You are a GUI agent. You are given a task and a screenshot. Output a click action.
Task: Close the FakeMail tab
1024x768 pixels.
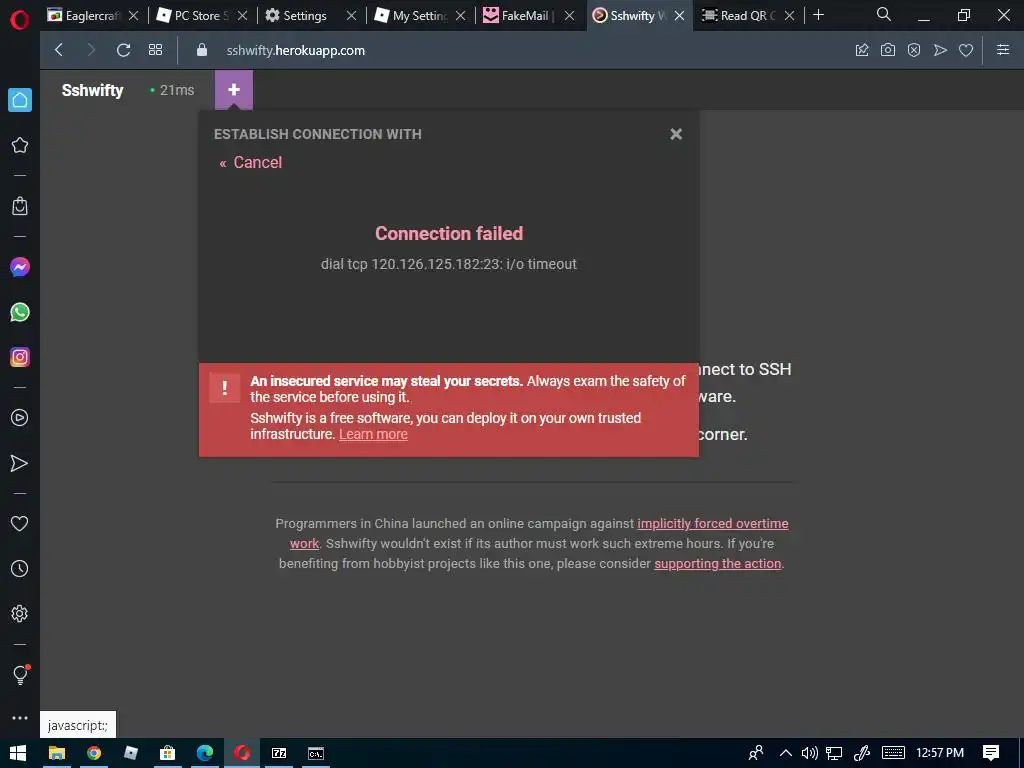(569, 16)
